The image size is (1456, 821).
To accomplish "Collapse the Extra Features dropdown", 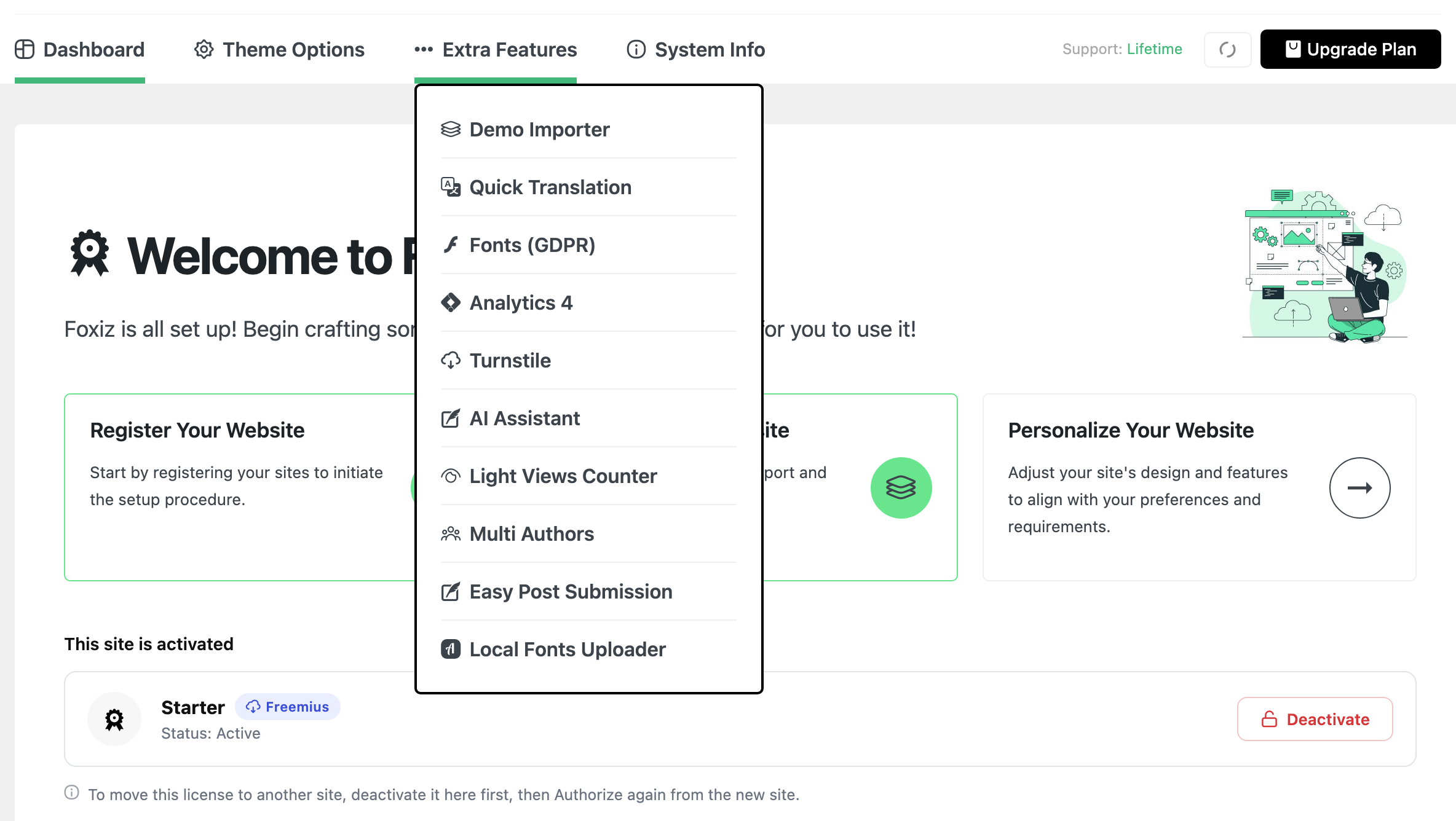I will [496, 49].
